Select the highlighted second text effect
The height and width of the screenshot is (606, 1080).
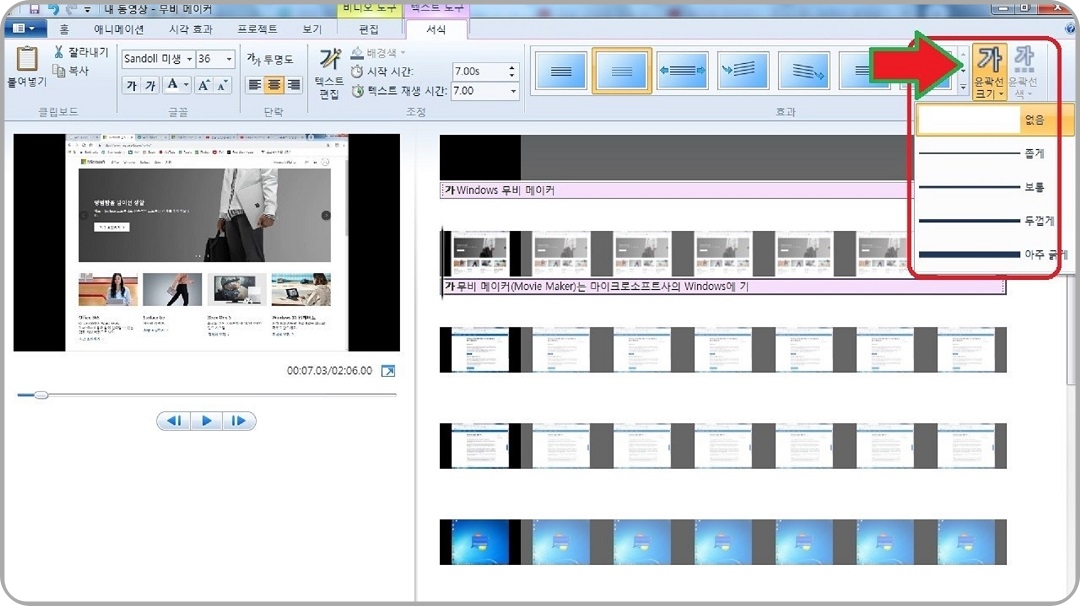tap(621, 70)
